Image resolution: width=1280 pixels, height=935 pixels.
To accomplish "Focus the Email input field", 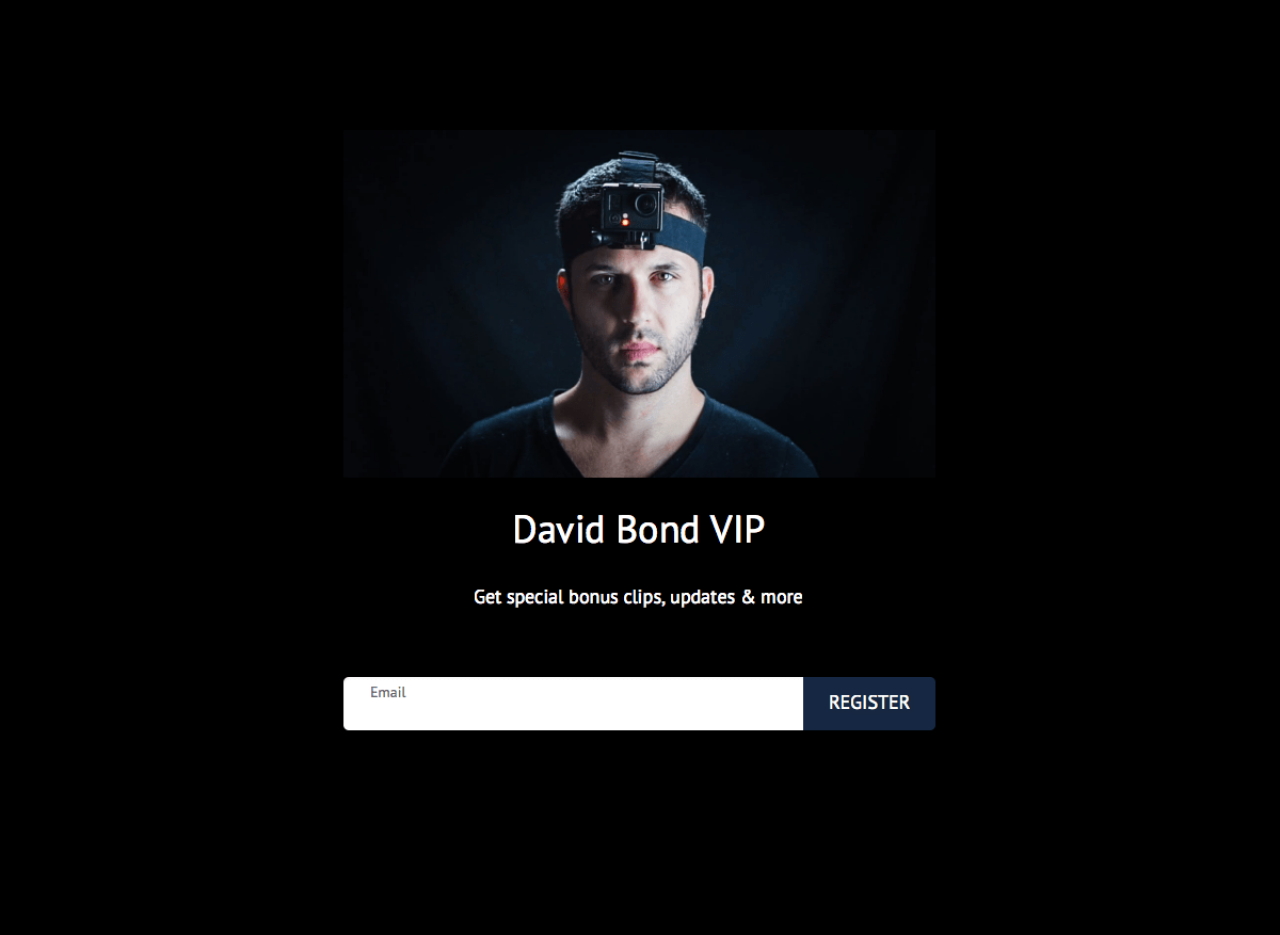I will tap(573, 703).
